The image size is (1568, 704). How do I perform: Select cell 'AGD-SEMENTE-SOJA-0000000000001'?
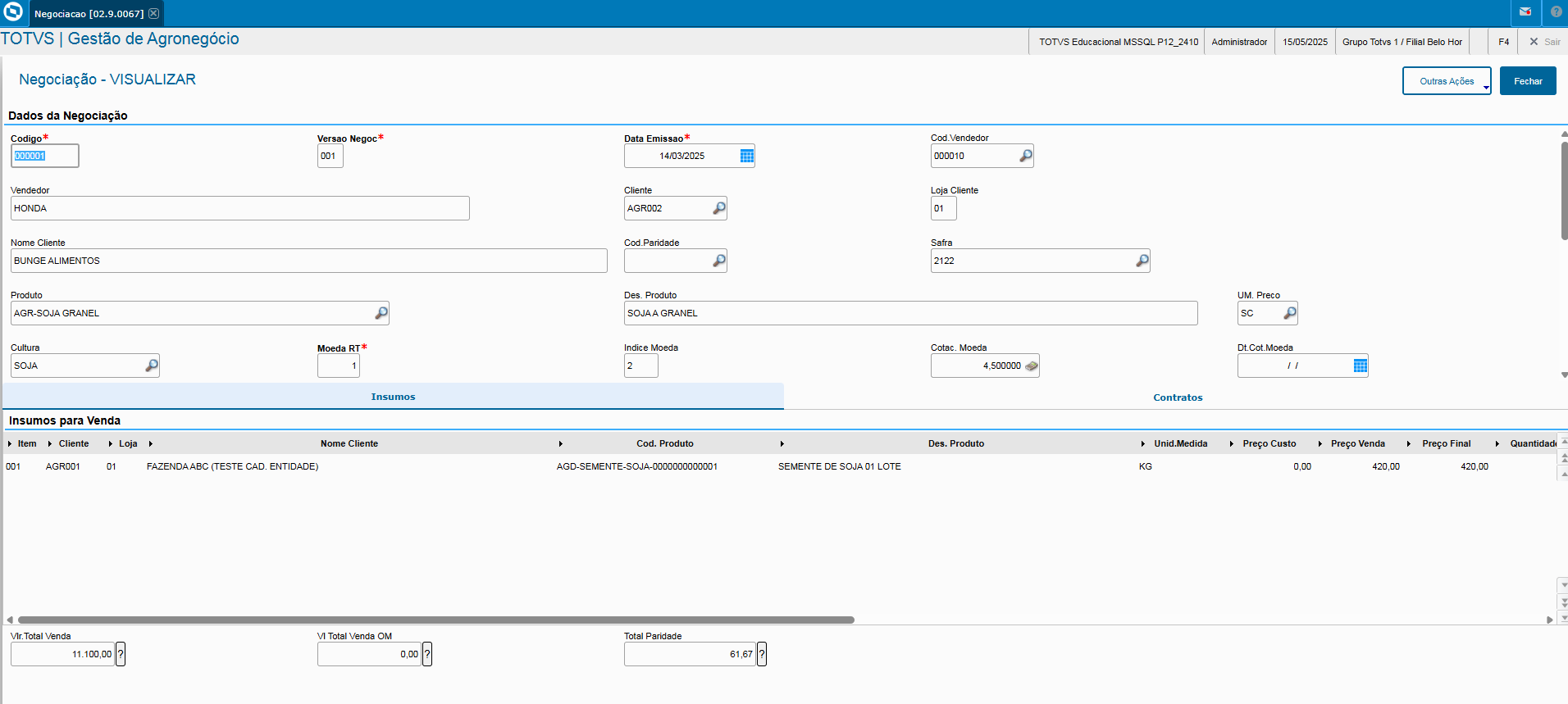click(x=637, y=466)
